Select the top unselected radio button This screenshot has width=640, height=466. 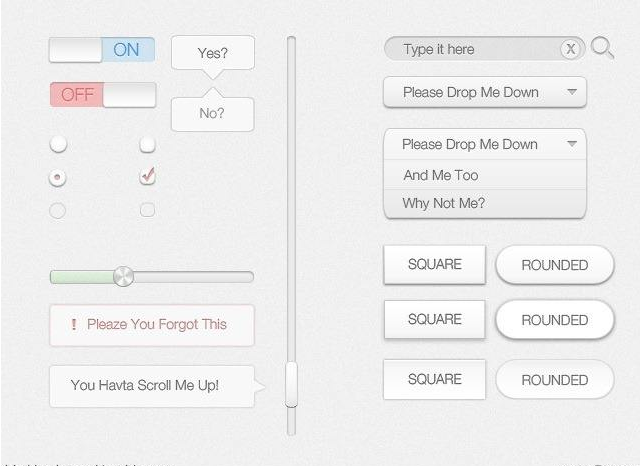[x=58, y=145]
